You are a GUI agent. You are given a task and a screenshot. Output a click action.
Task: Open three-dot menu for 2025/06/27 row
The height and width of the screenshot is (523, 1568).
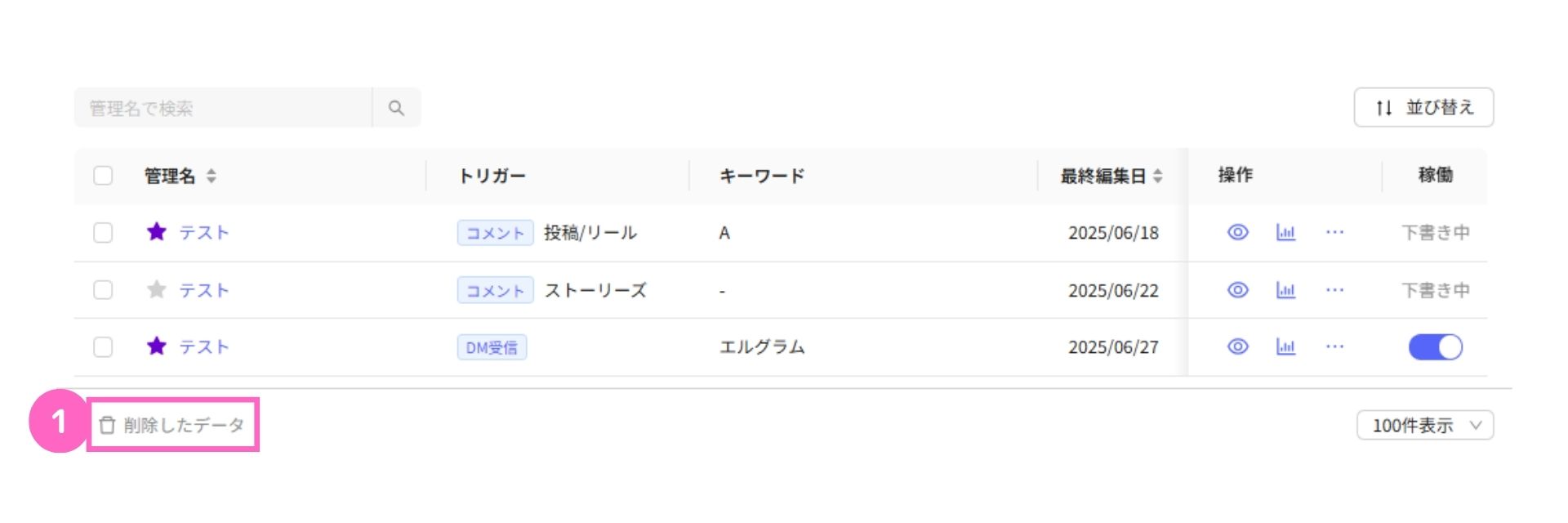point(1335,346)
